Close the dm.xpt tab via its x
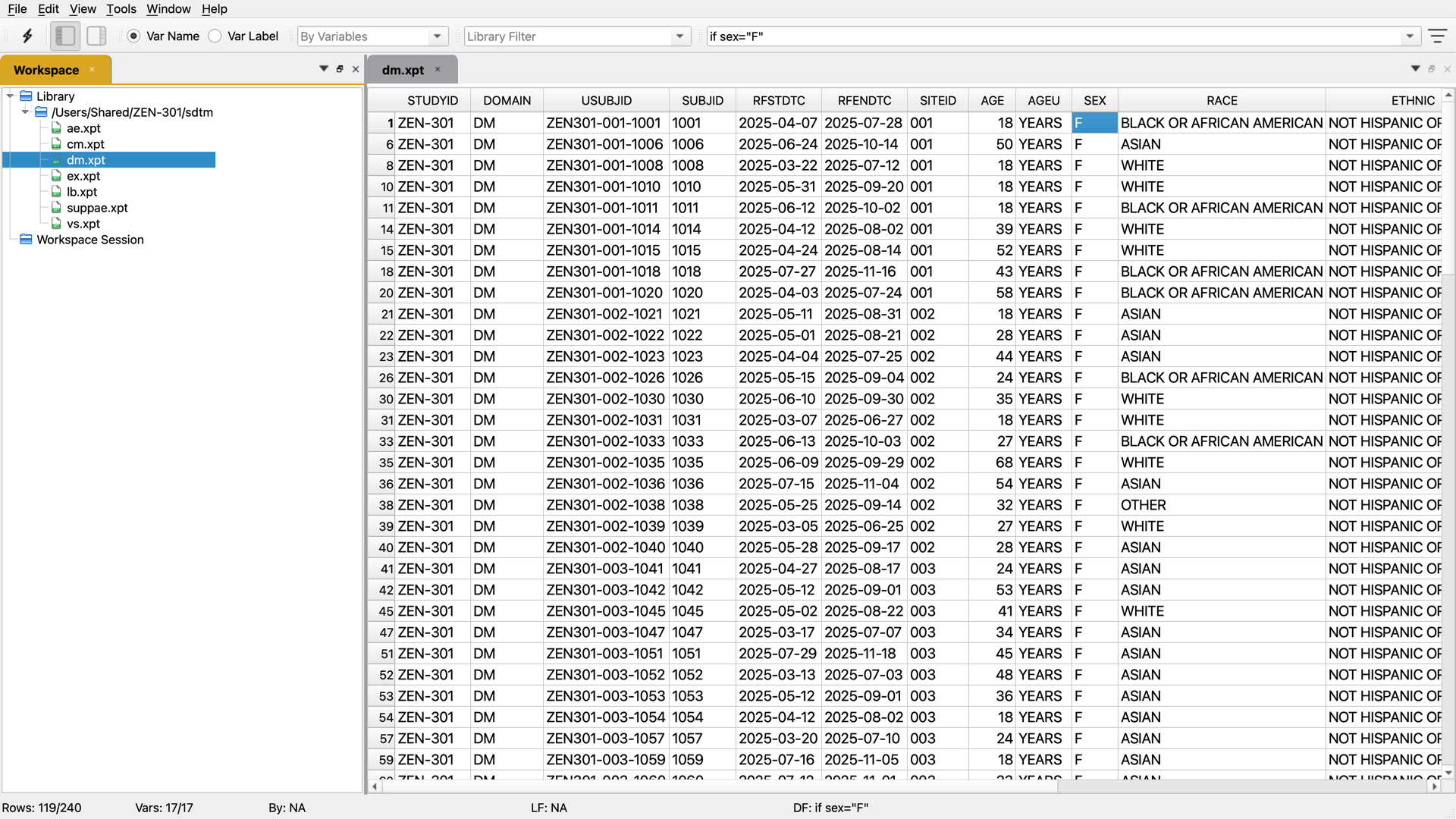 [x=438, y=69]
